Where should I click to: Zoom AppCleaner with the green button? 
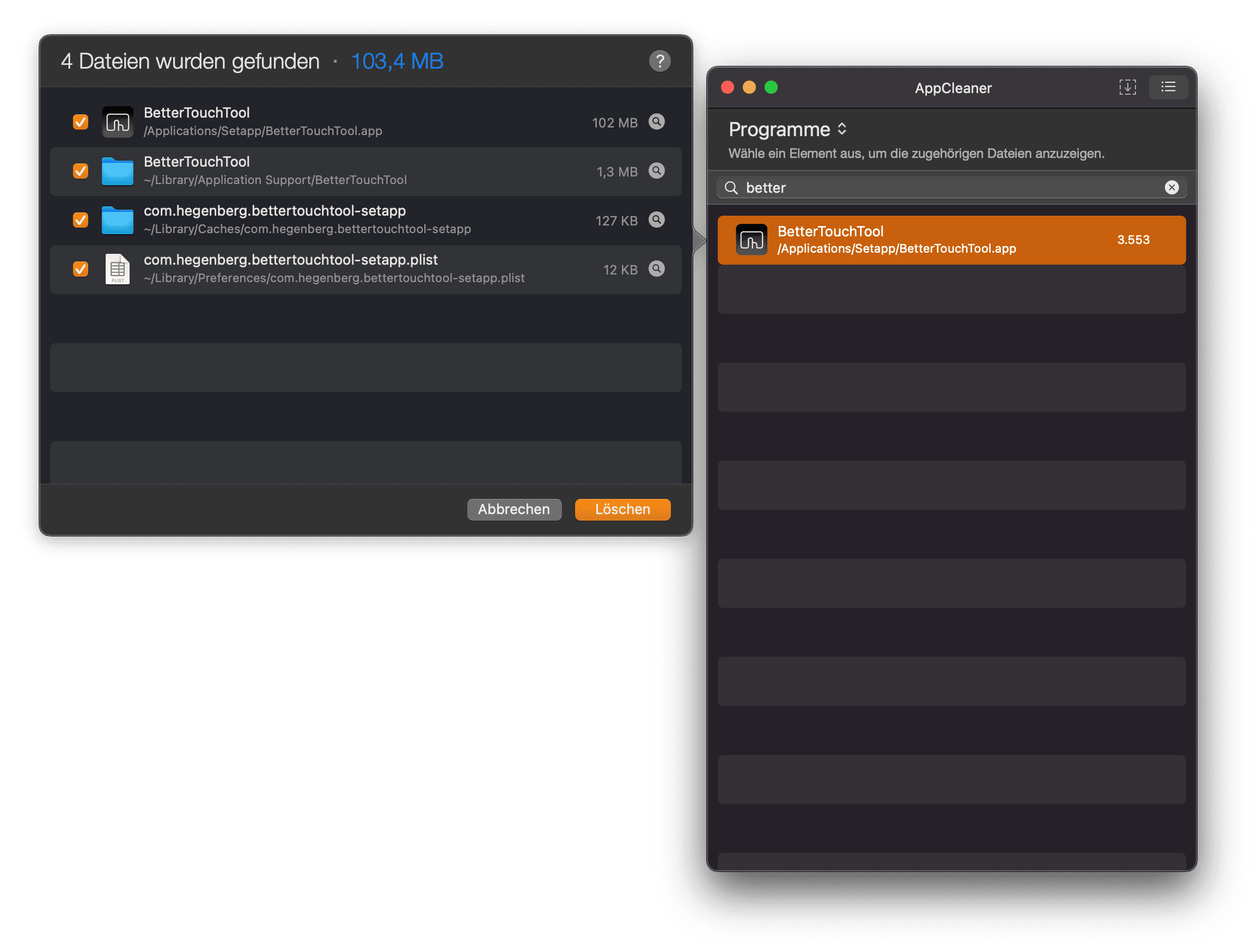coord(771,87)
